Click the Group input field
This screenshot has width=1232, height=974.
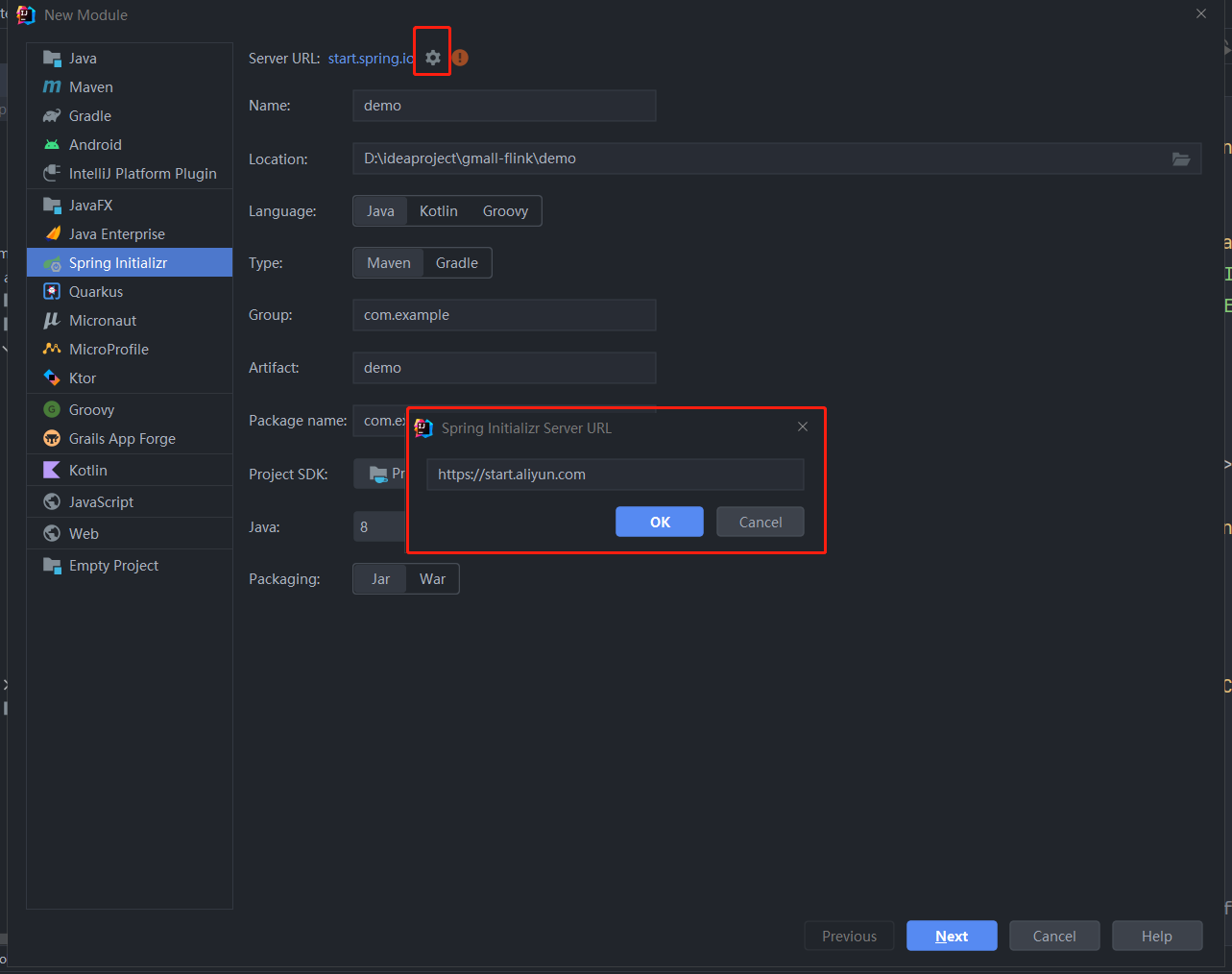point(504,315)
